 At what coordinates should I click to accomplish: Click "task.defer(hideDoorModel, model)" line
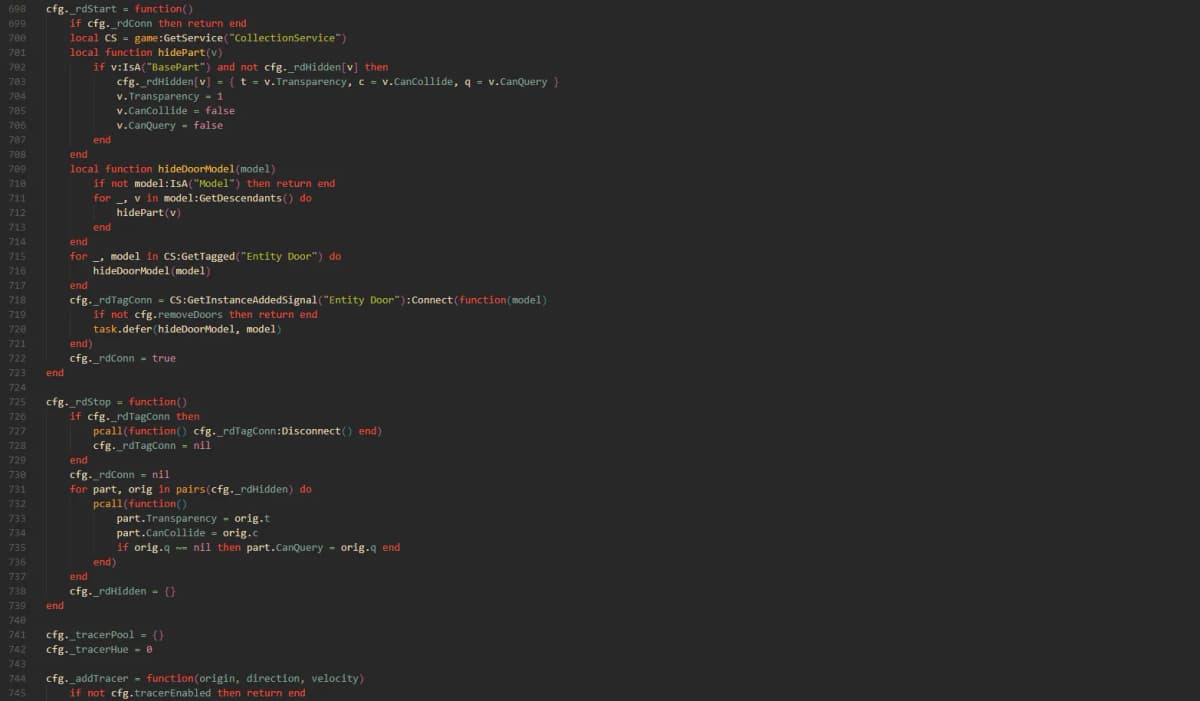(187, 329)
